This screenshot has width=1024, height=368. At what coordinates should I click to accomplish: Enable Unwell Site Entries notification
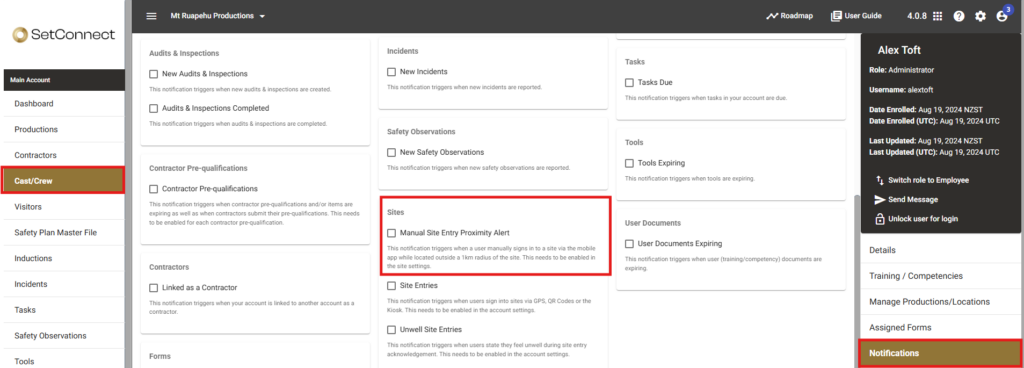pyautogui.click(x=391, y=330)
